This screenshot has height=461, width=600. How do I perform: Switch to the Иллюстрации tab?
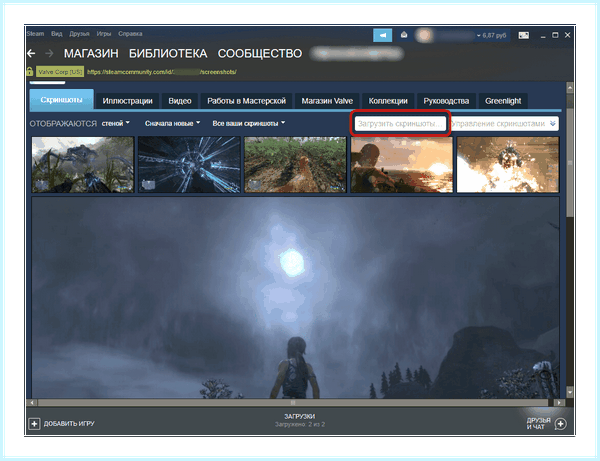pyautogui.click(x=127, y=101)
